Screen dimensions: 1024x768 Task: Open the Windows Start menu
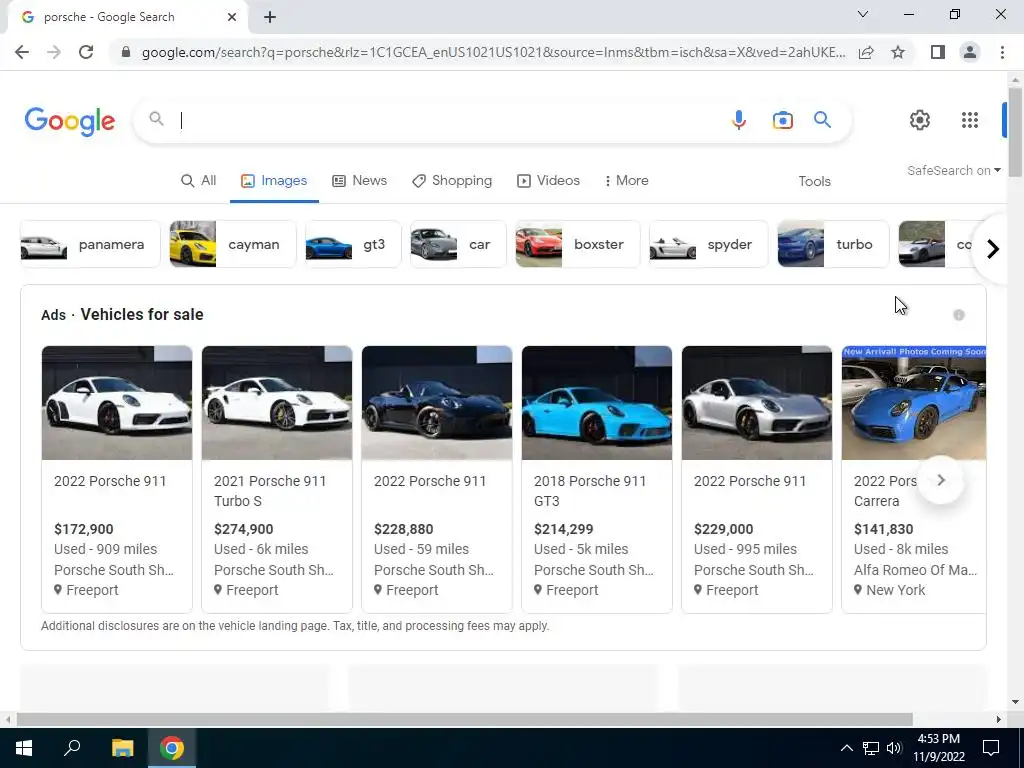pos(24,748)
